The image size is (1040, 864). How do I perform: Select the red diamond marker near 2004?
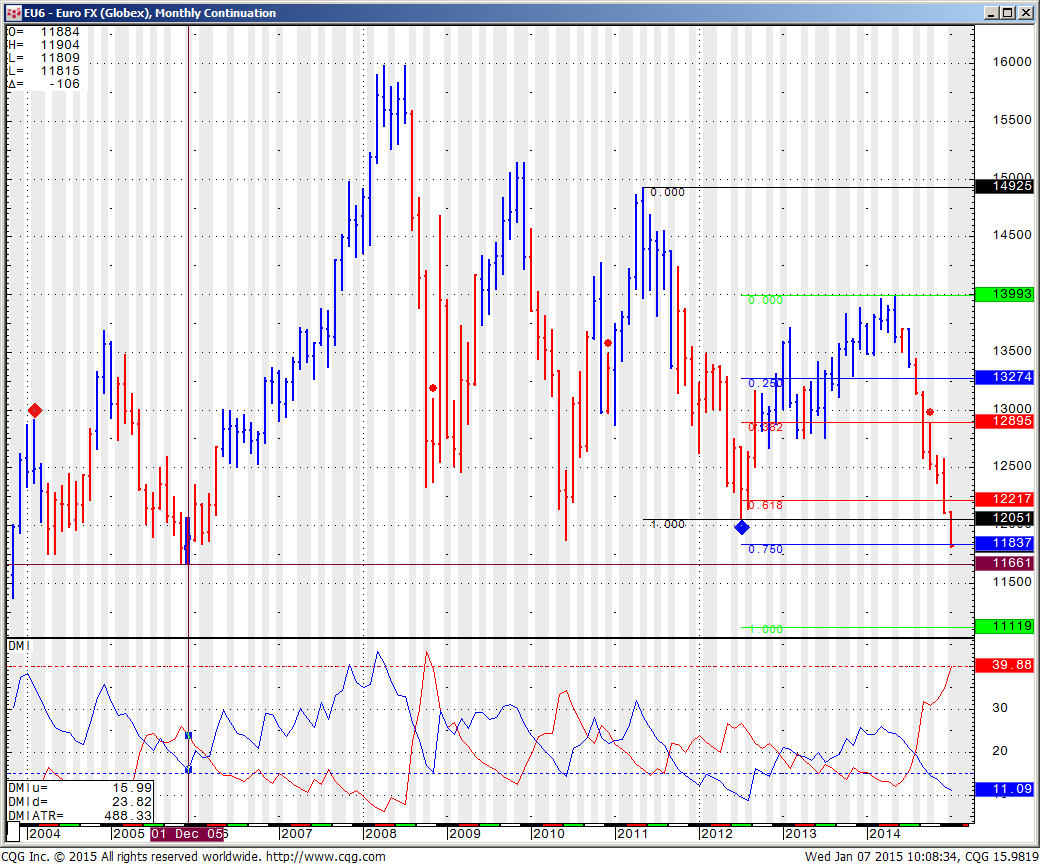point(35,410)
